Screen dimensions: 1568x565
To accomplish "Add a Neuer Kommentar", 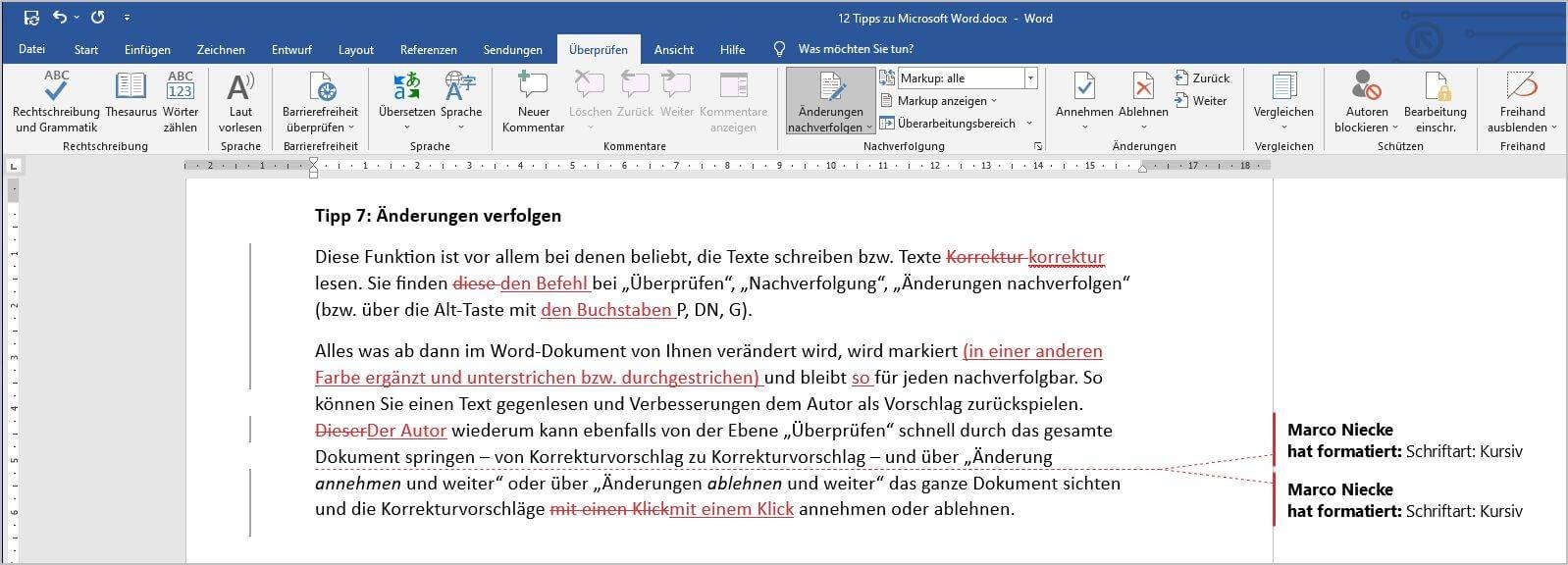I will point(533,88).
